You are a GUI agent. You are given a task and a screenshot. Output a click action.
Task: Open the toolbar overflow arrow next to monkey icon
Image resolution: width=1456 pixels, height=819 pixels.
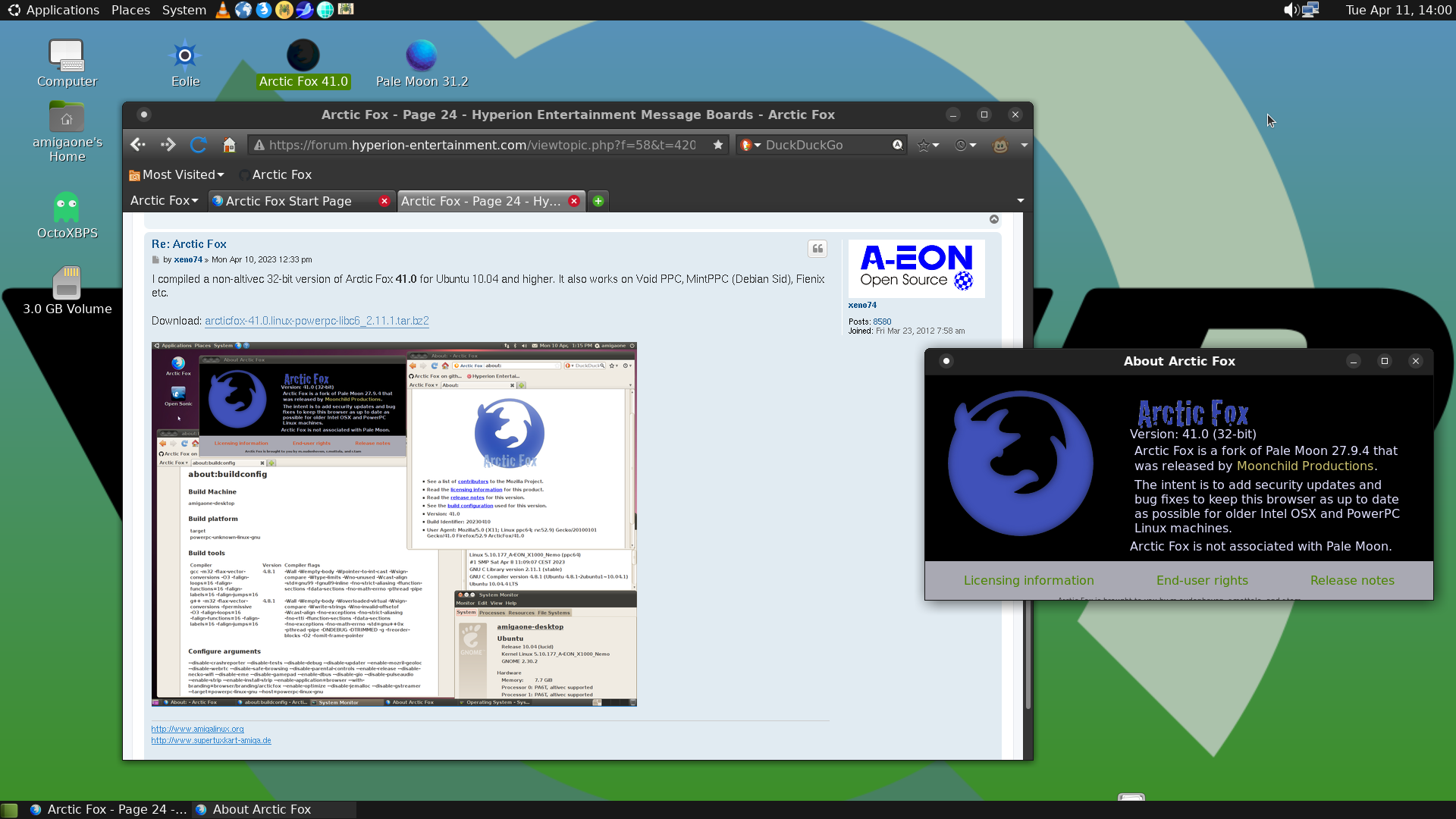[x=1024, y=145]
